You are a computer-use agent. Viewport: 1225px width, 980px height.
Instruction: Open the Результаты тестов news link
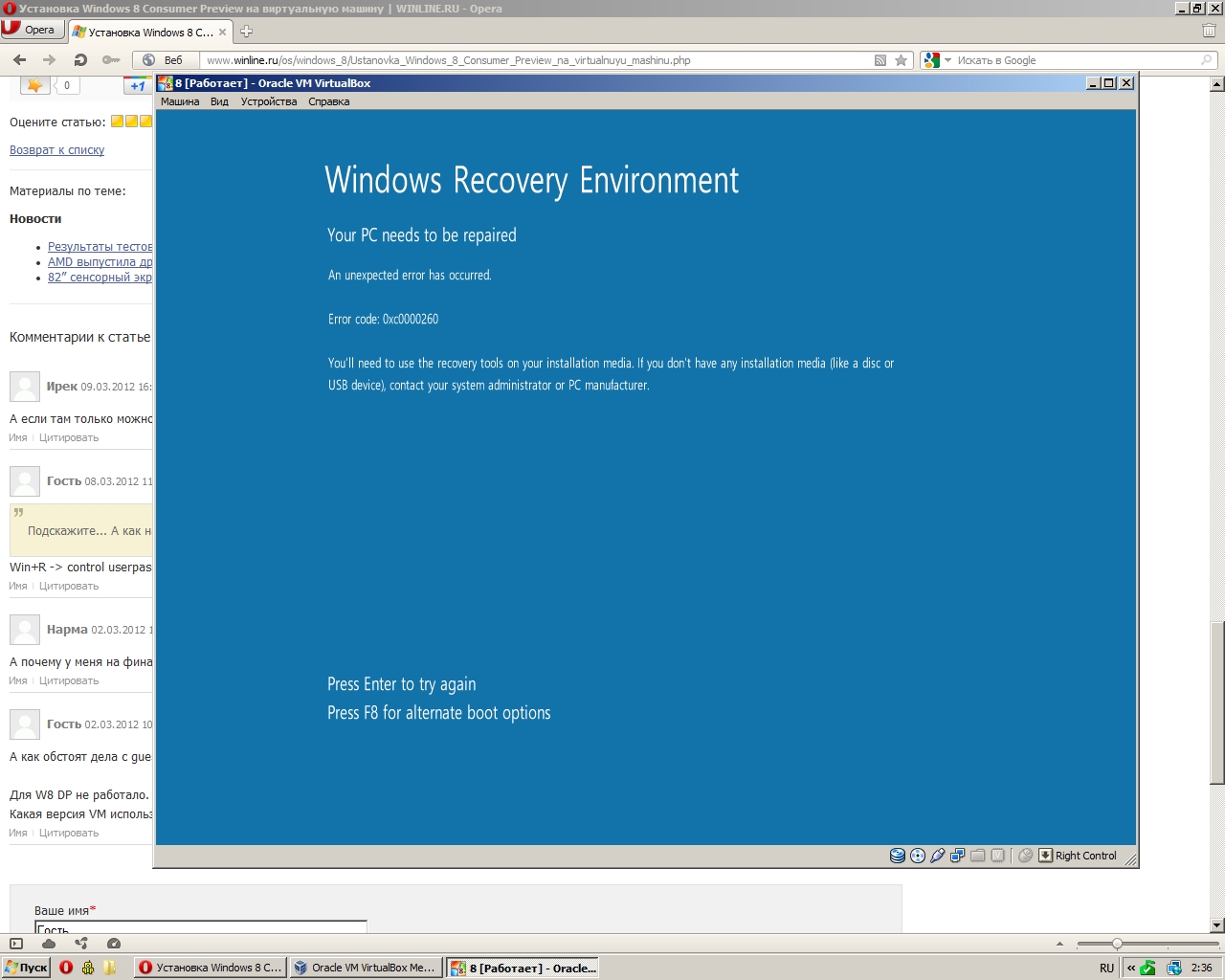tap(100, 246)
